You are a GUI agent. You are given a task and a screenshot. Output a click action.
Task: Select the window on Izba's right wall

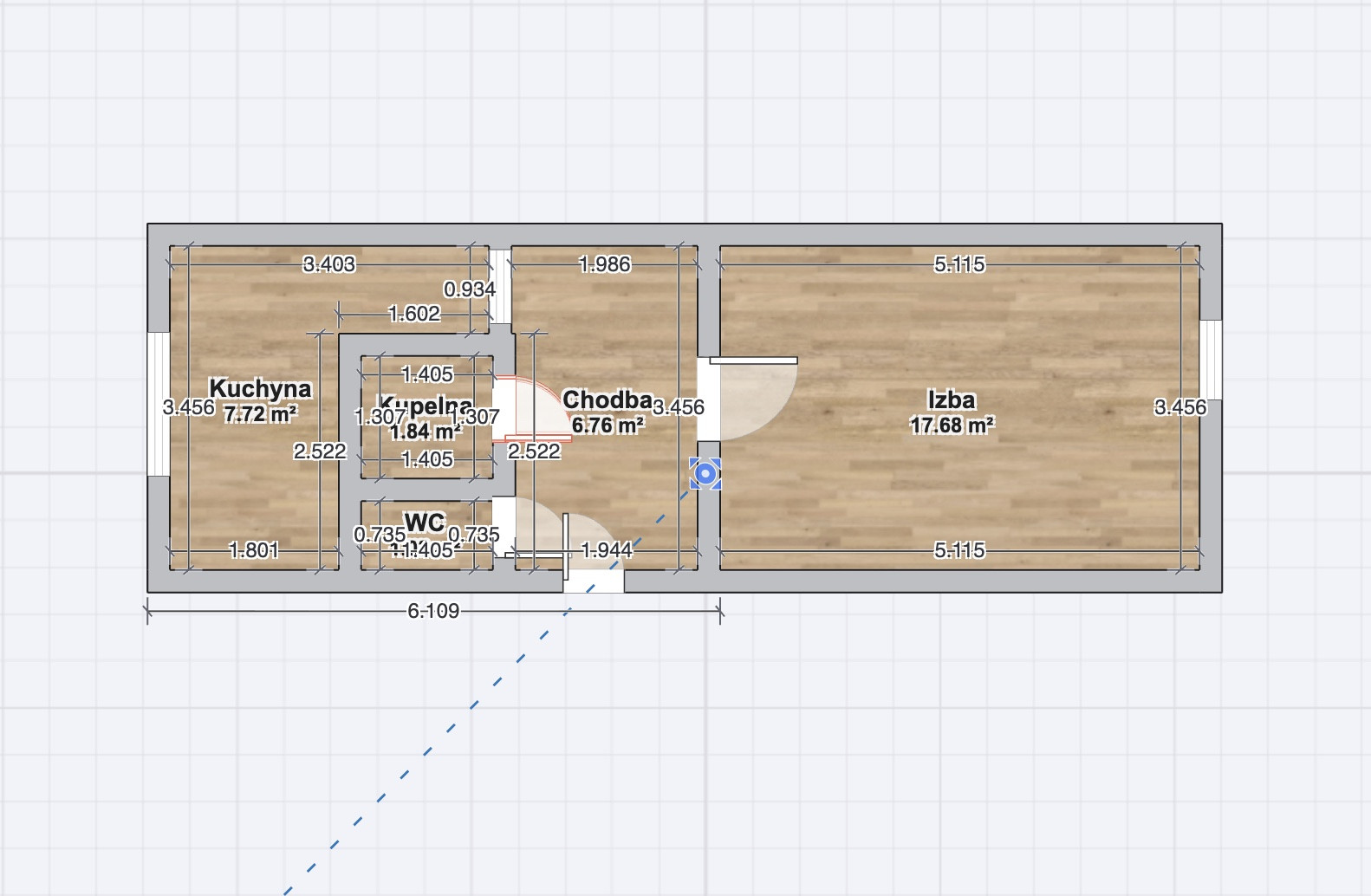point(1211,360)
